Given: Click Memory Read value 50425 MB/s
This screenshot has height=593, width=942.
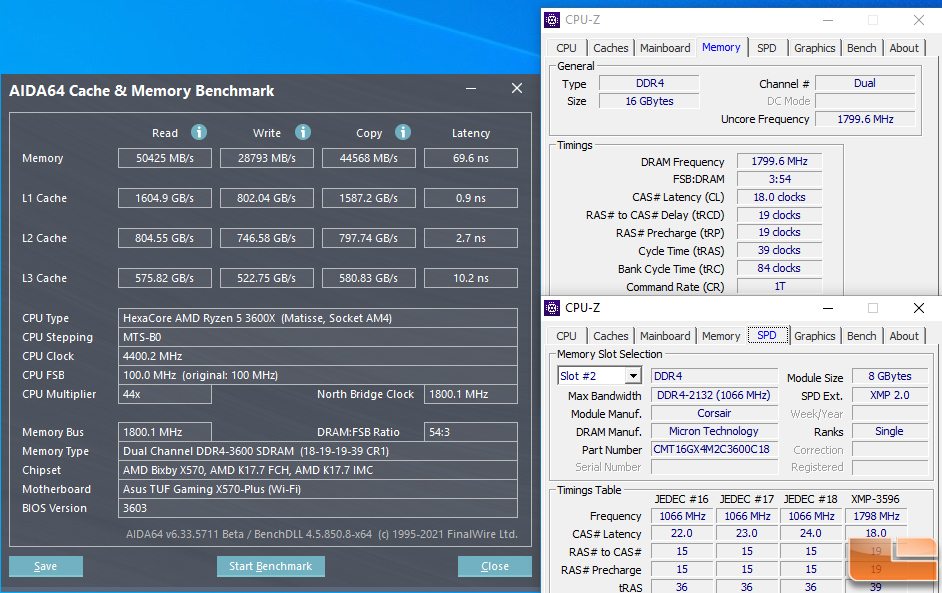Looking at the screenshot, I should 165,158.
